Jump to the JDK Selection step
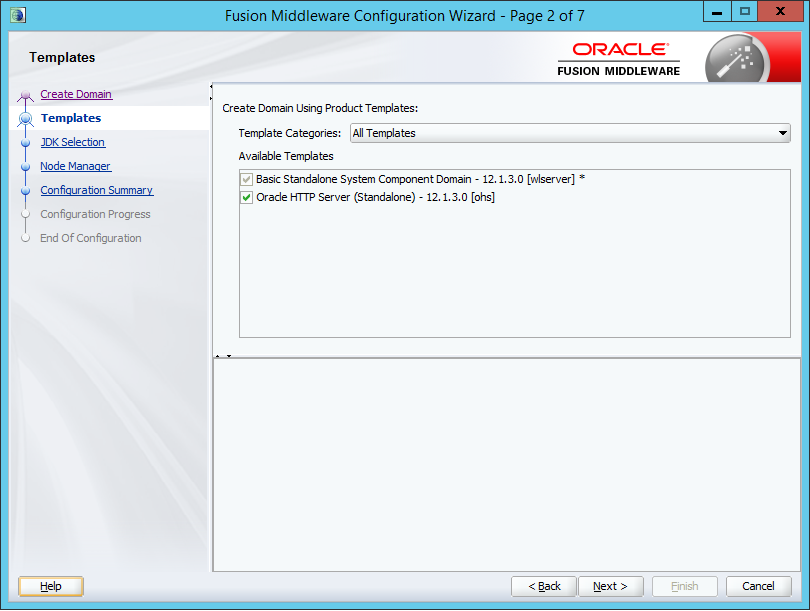 point(72,142)
